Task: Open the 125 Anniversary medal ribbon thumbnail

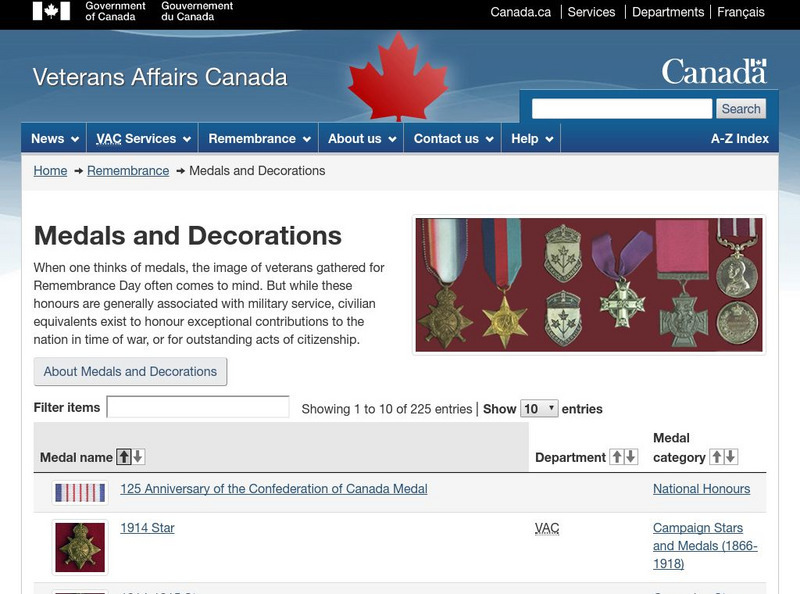Action: [x=80, y=493]
